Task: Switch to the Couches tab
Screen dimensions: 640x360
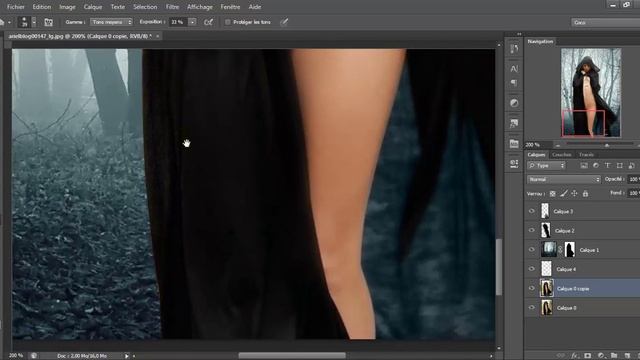Action: 562,155
